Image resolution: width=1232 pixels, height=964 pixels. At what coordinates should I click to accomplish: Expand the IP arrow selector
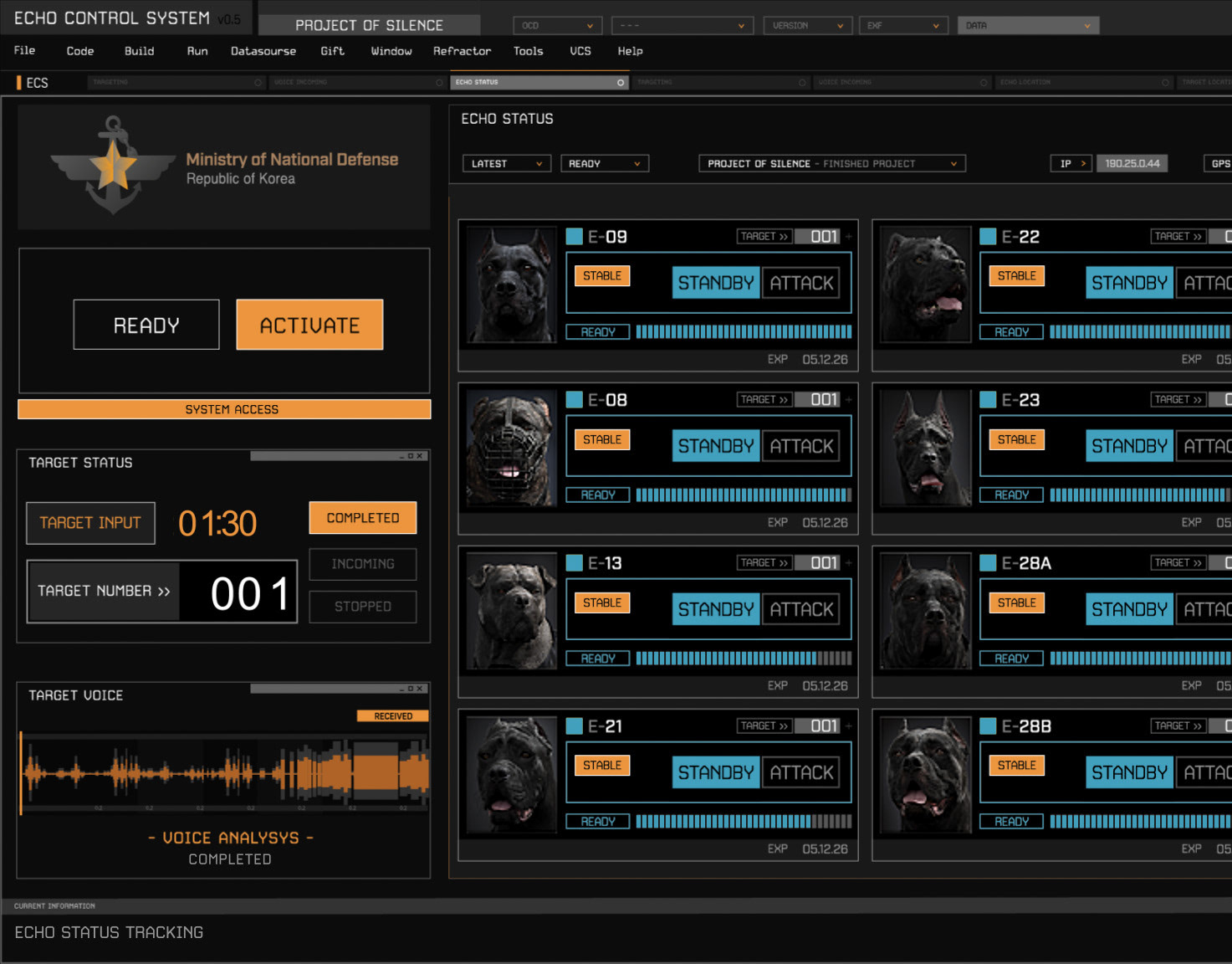pos(1071,163)
